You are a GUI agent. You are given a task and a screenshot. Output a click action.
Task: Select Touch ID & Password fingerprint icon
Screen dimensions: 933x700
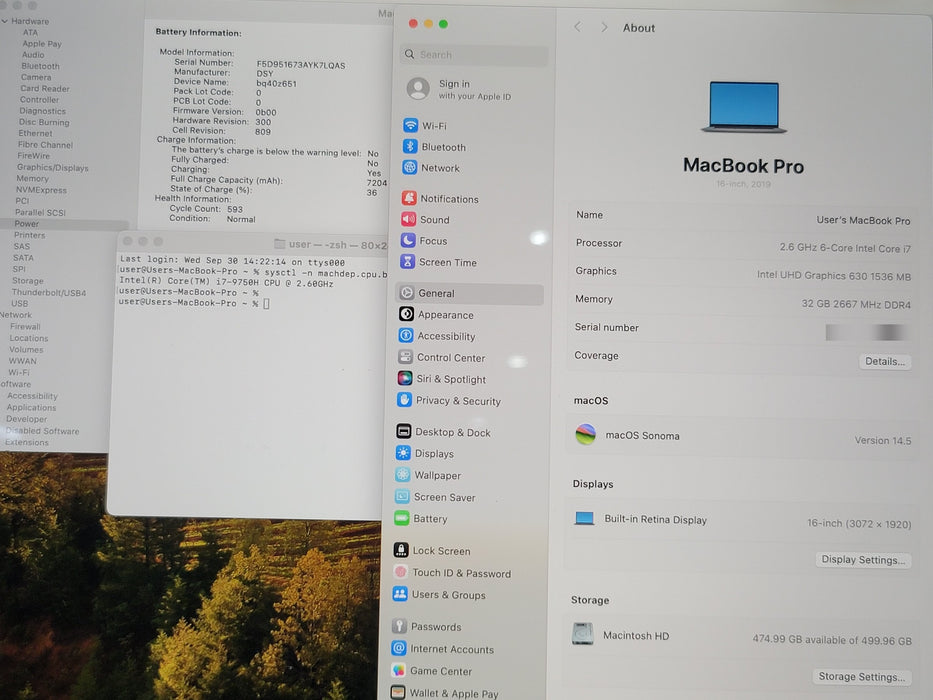coord(401,572)
